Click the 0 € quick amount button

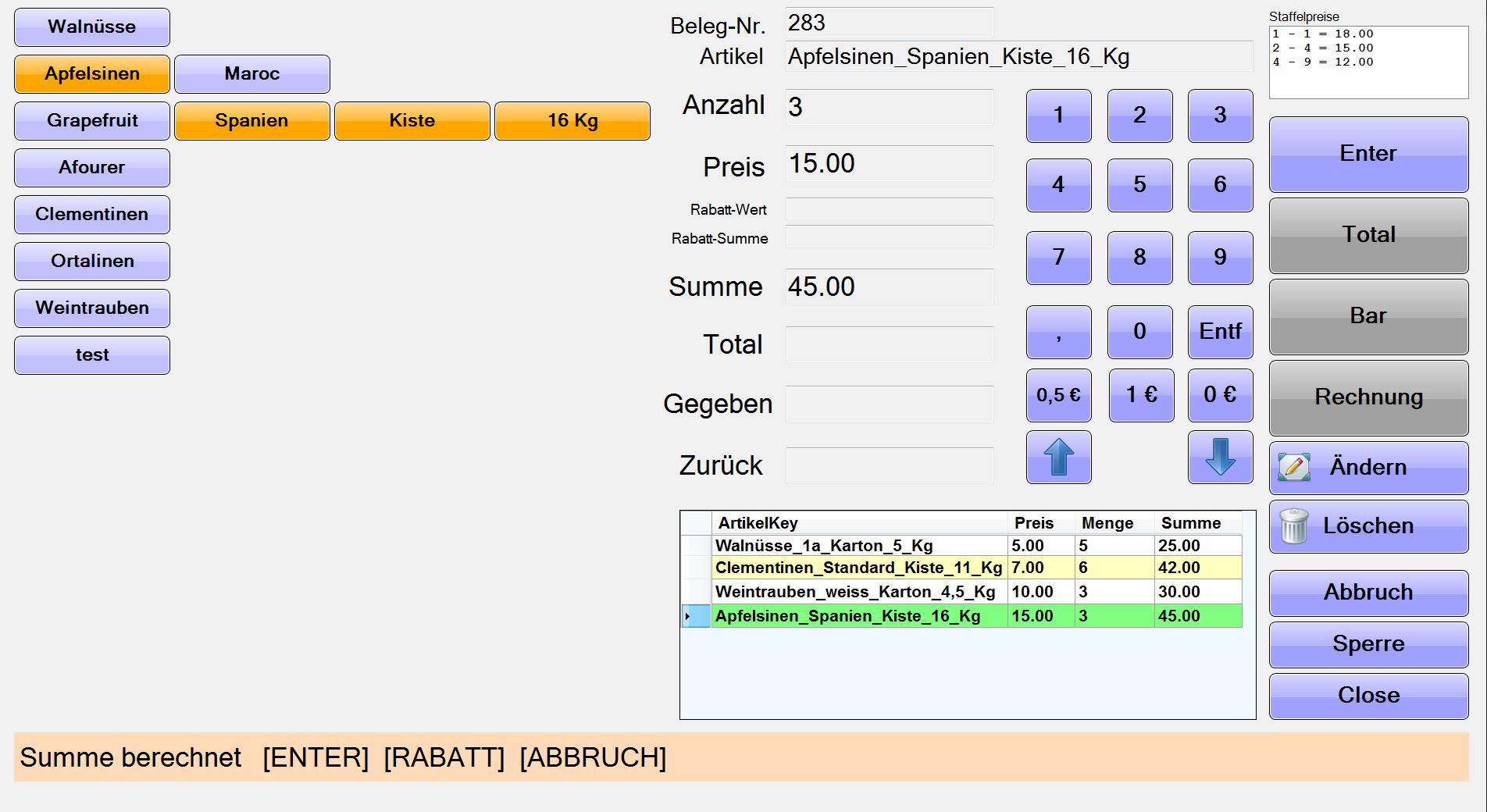(1220, 395)
